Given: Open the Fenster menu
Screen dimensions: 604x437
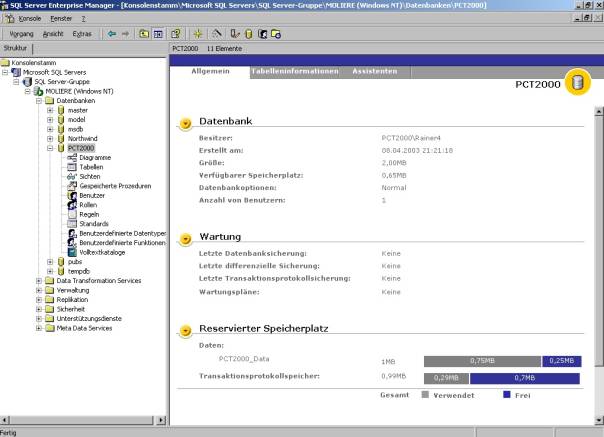Looking at the screenshot, I should point(61,18).
